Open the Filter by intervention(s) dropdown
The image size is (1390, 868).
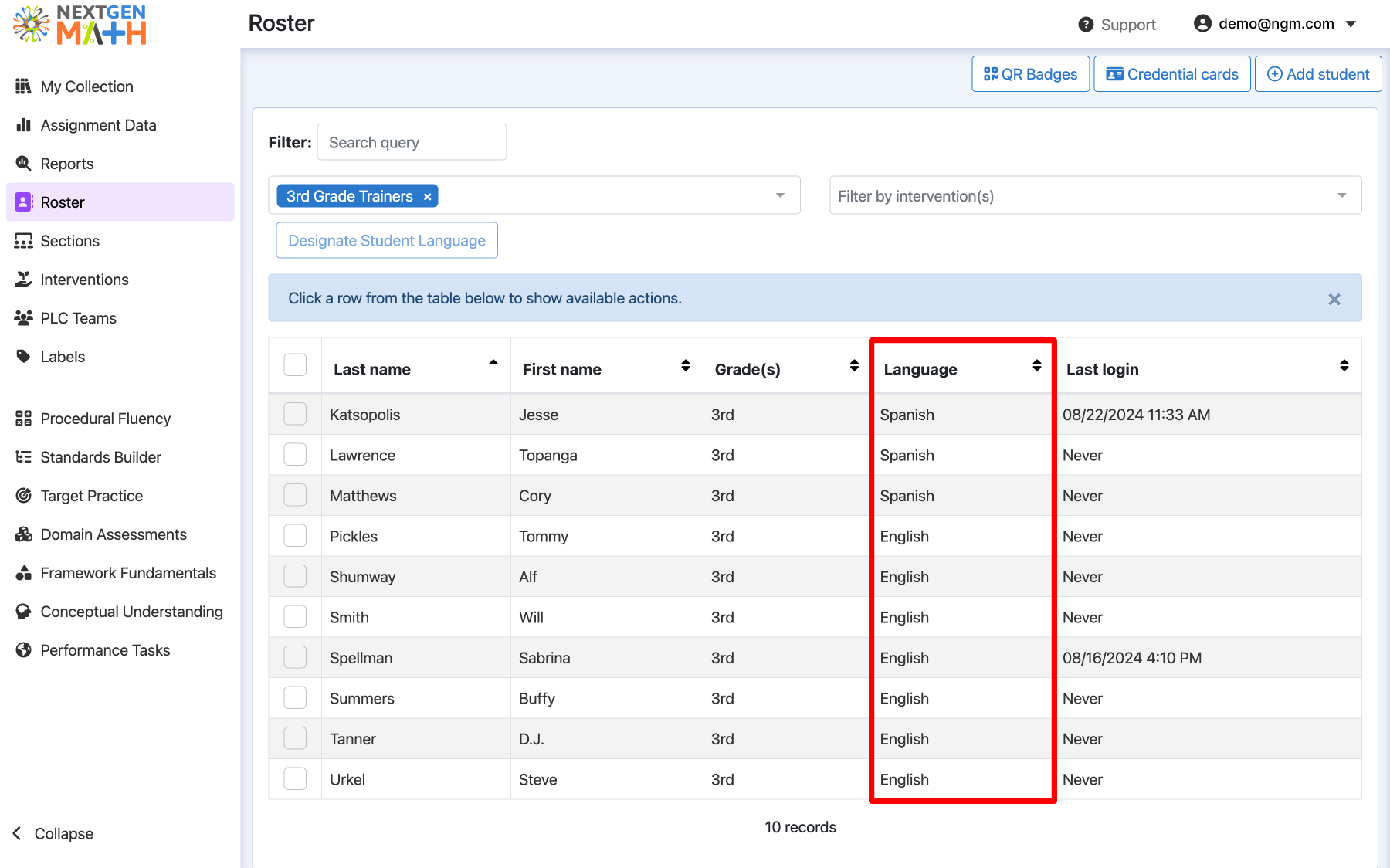[x=1095, y=195]
